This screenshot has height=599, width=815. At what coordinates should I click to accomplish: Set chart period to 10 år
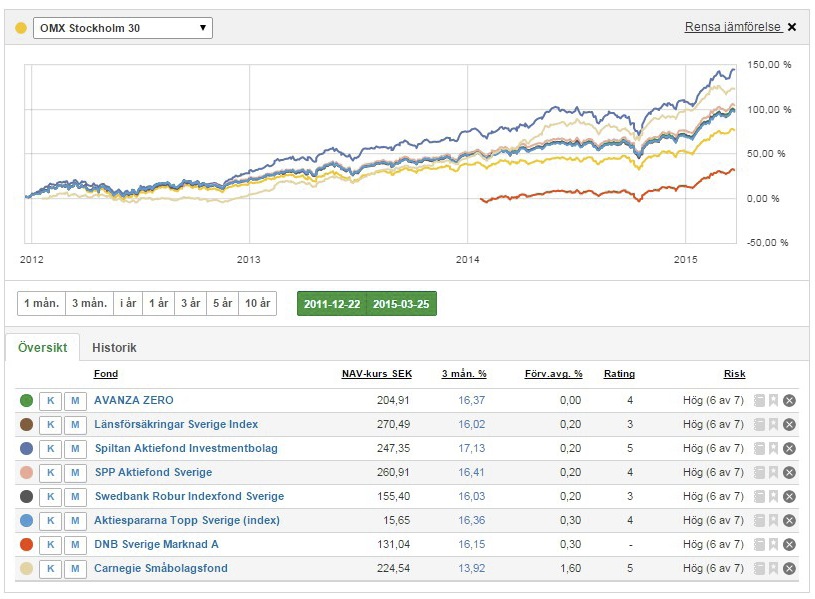(258, 304)
